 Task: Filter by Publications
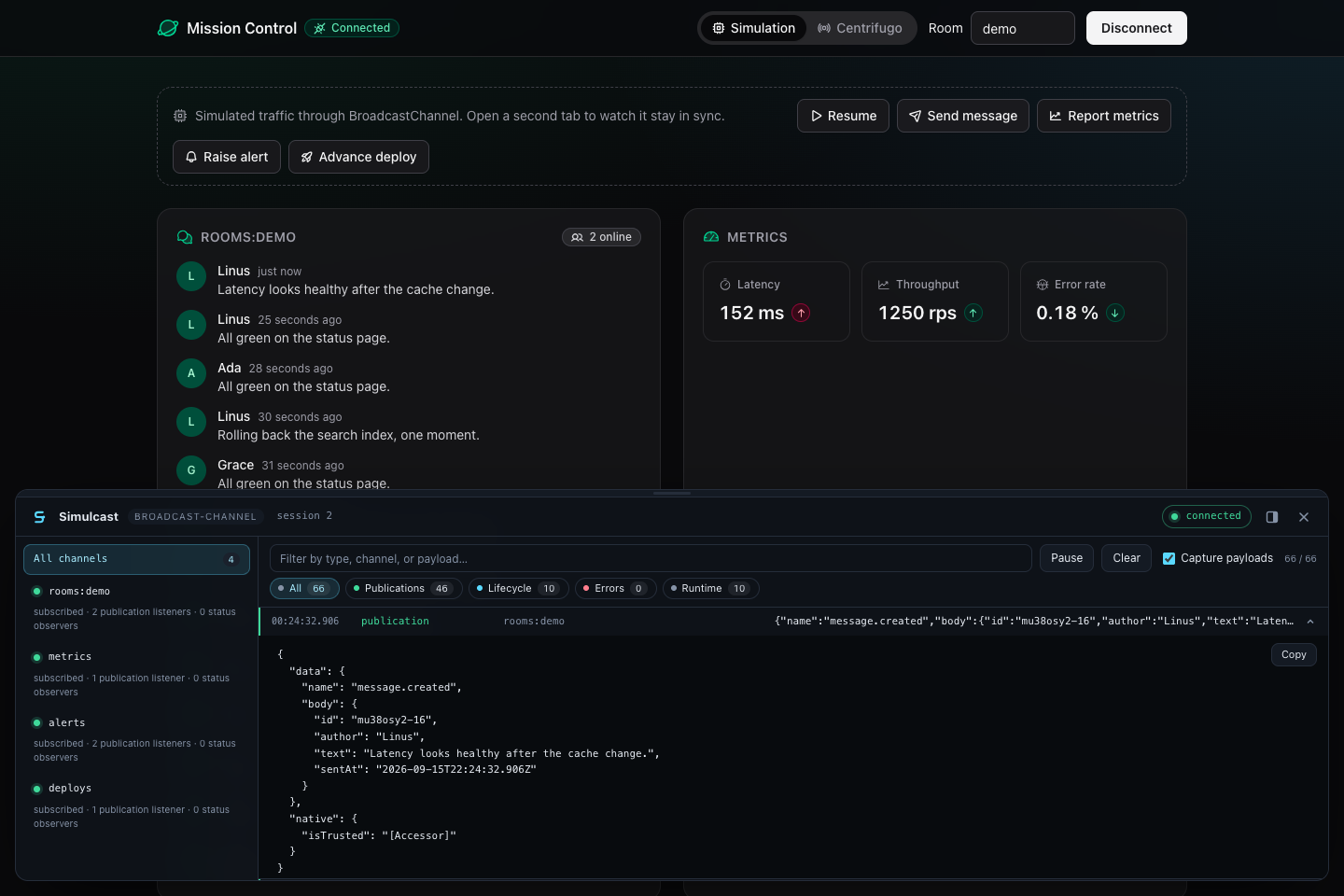click(404, 588)
